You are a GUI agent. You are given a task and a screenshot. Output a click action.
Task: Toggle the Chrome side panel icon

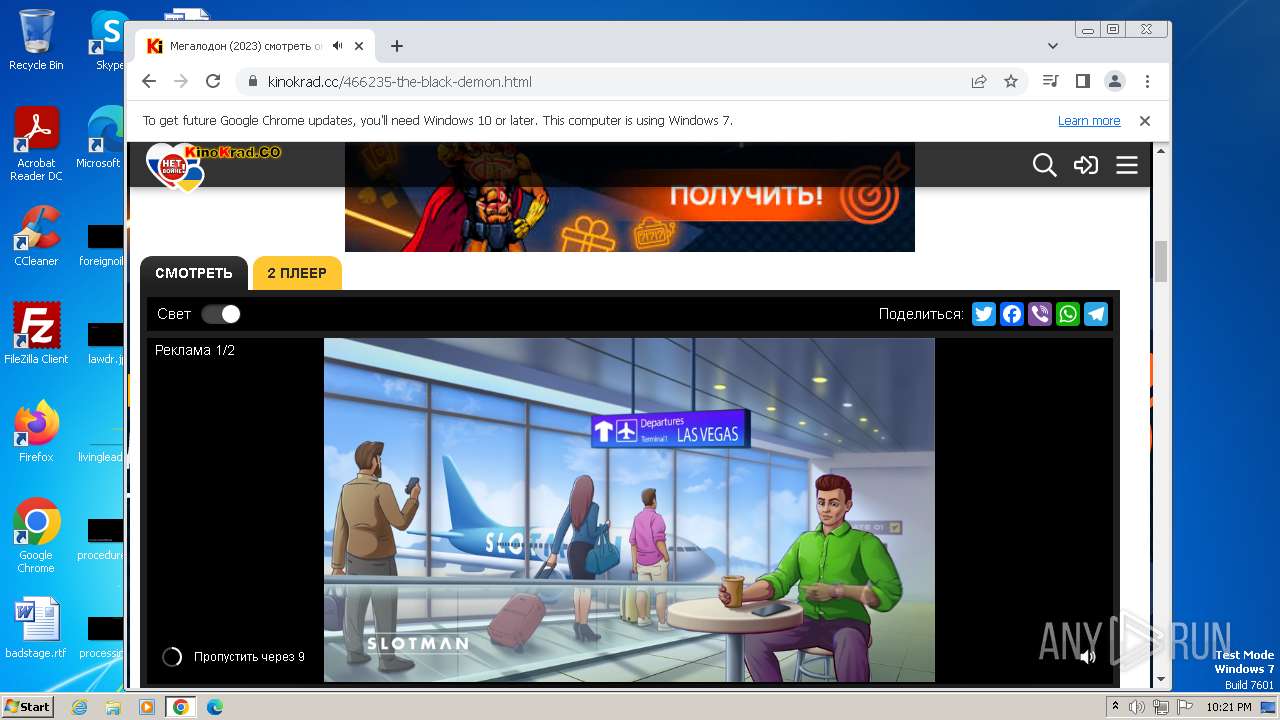[1082, 81]
